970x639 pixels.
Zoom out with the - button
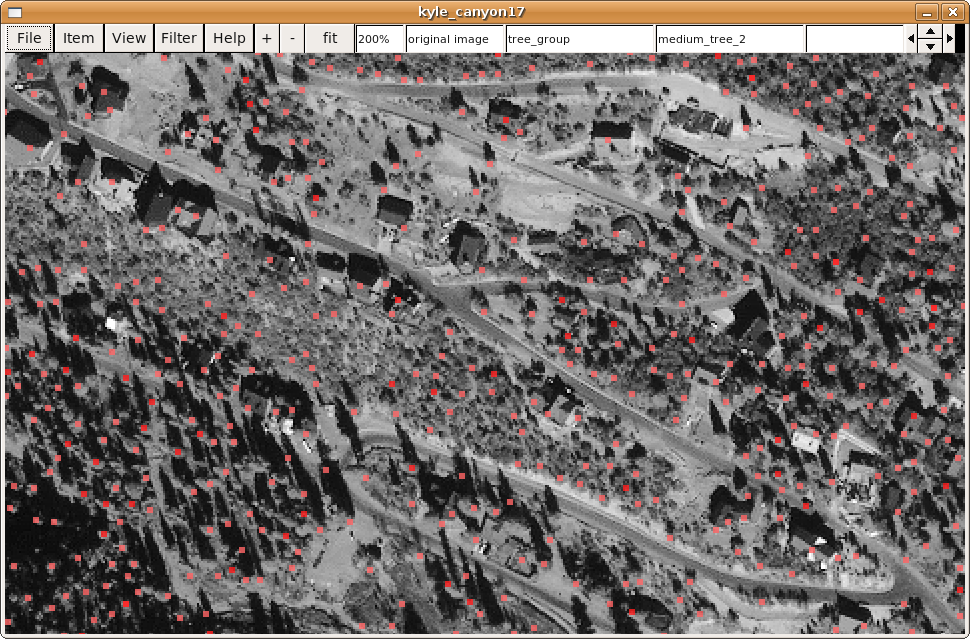coord(292,38)
